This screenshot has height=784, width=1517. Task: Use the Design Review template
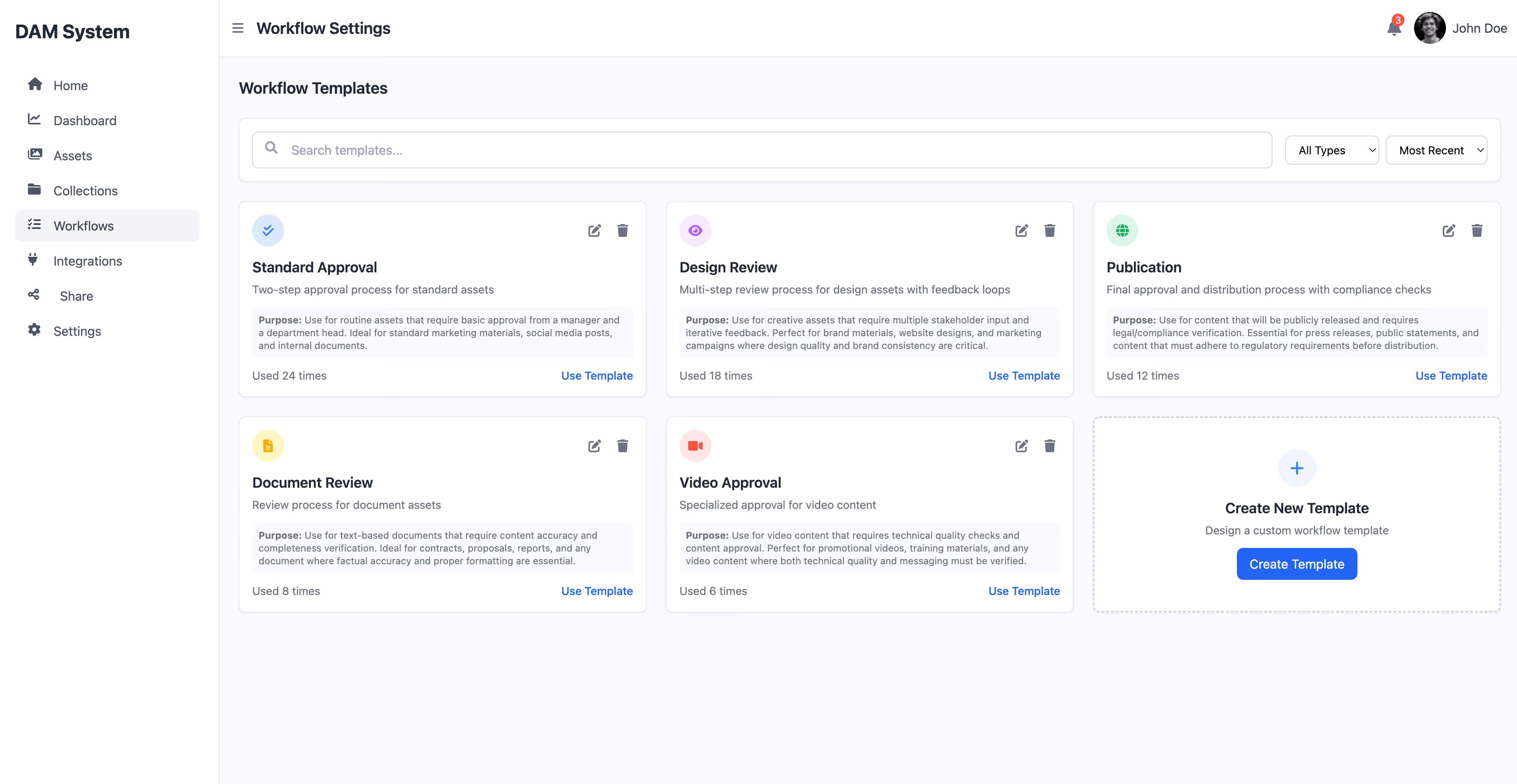(1023, 376)
